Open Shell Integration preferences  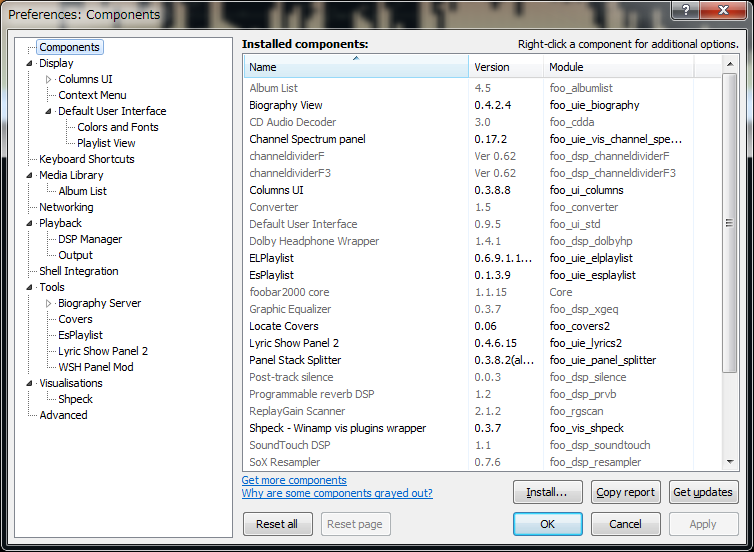pyautogui.click(x=79, y=271)
